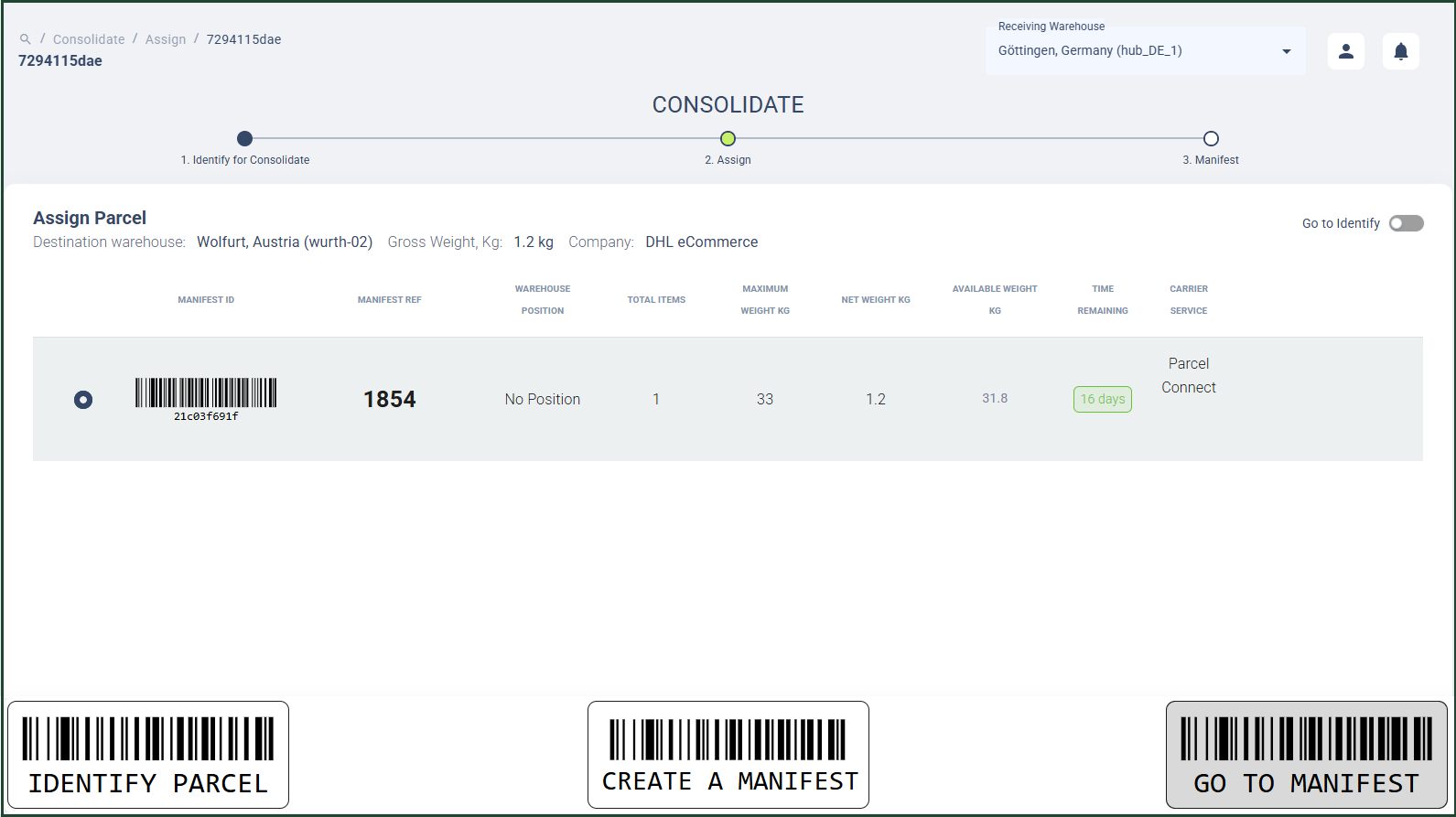Screen dimensions: 1456x817
Task: Click the manifest 21c03f691f barcode
Action: pyautogui.click(x=206, y=399)
